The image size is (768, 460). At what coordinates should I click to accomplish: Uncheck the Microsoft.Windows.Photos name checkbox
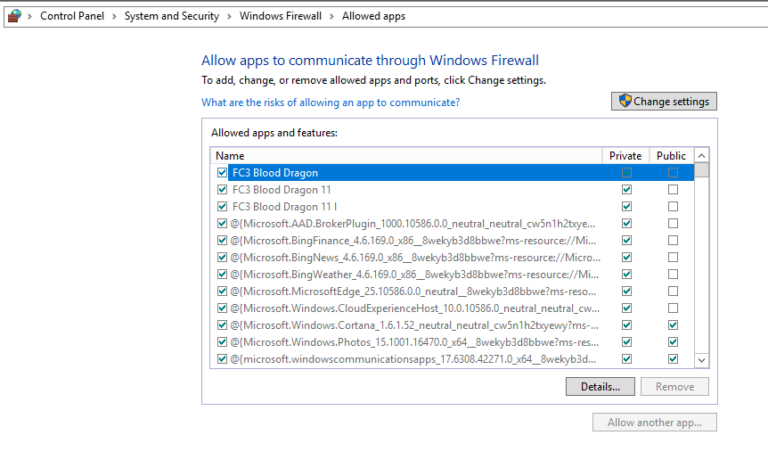click(x=222, y=342)
